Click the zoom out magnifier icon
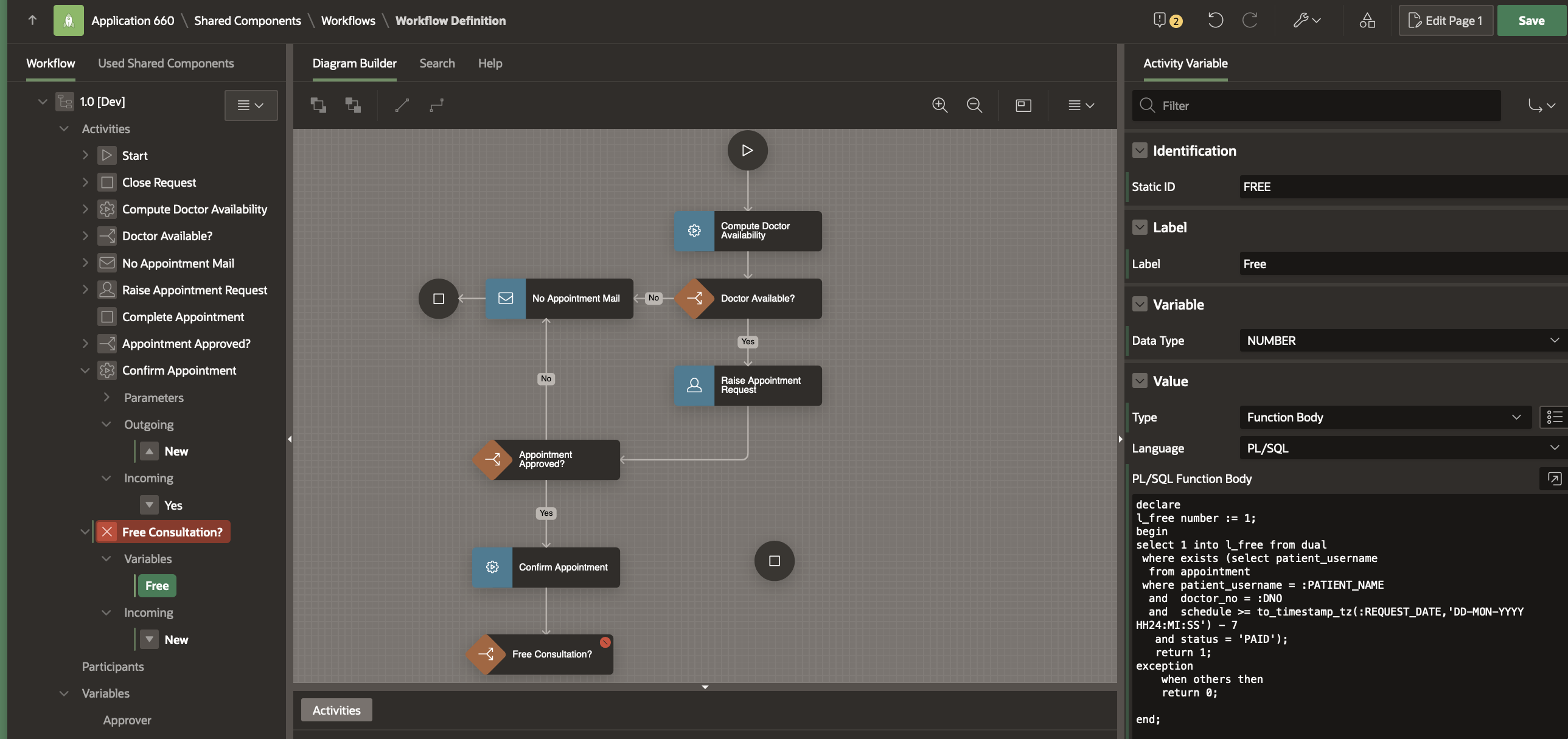This screenshot has width=1568, height=739. coord(975,105)
